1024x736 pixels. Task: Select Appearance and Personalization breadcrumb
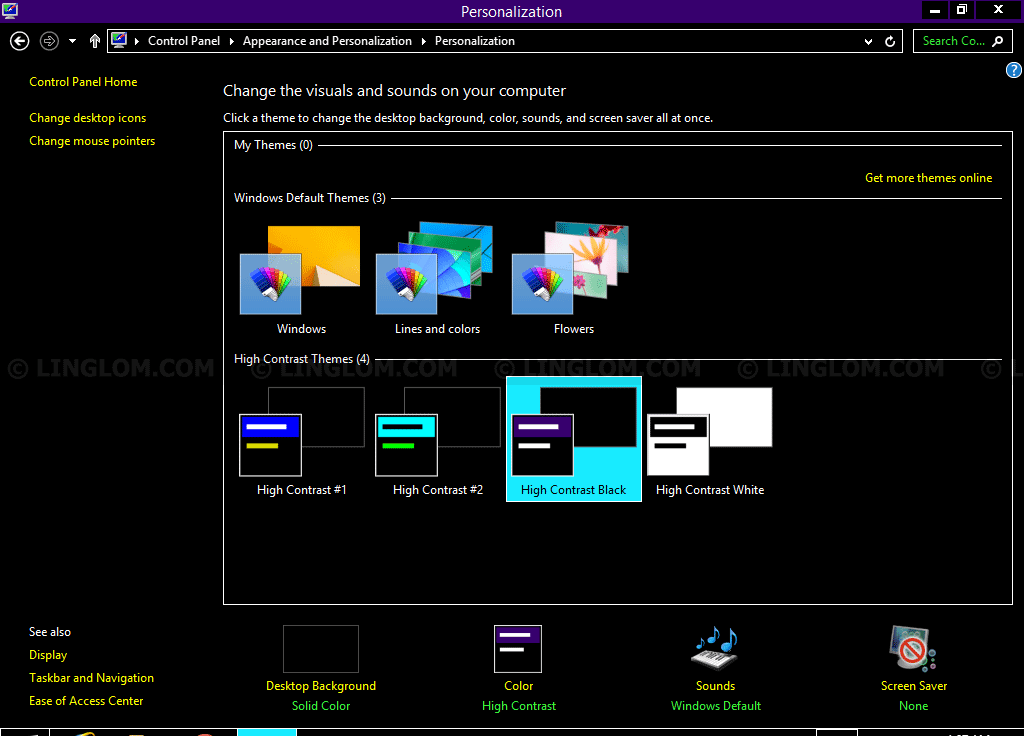[x=327, y=40]
